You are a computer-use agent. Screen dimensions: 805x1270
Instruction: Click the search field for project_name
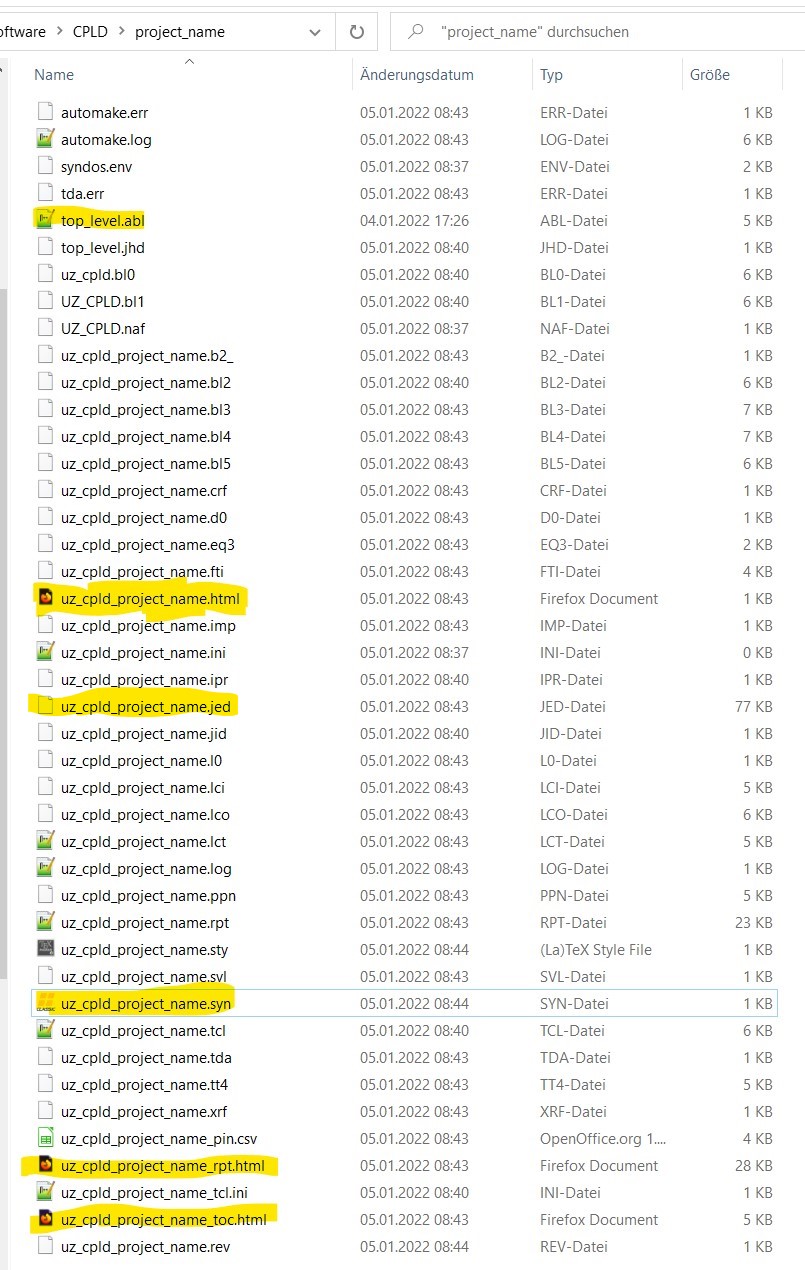pos(600,32)
